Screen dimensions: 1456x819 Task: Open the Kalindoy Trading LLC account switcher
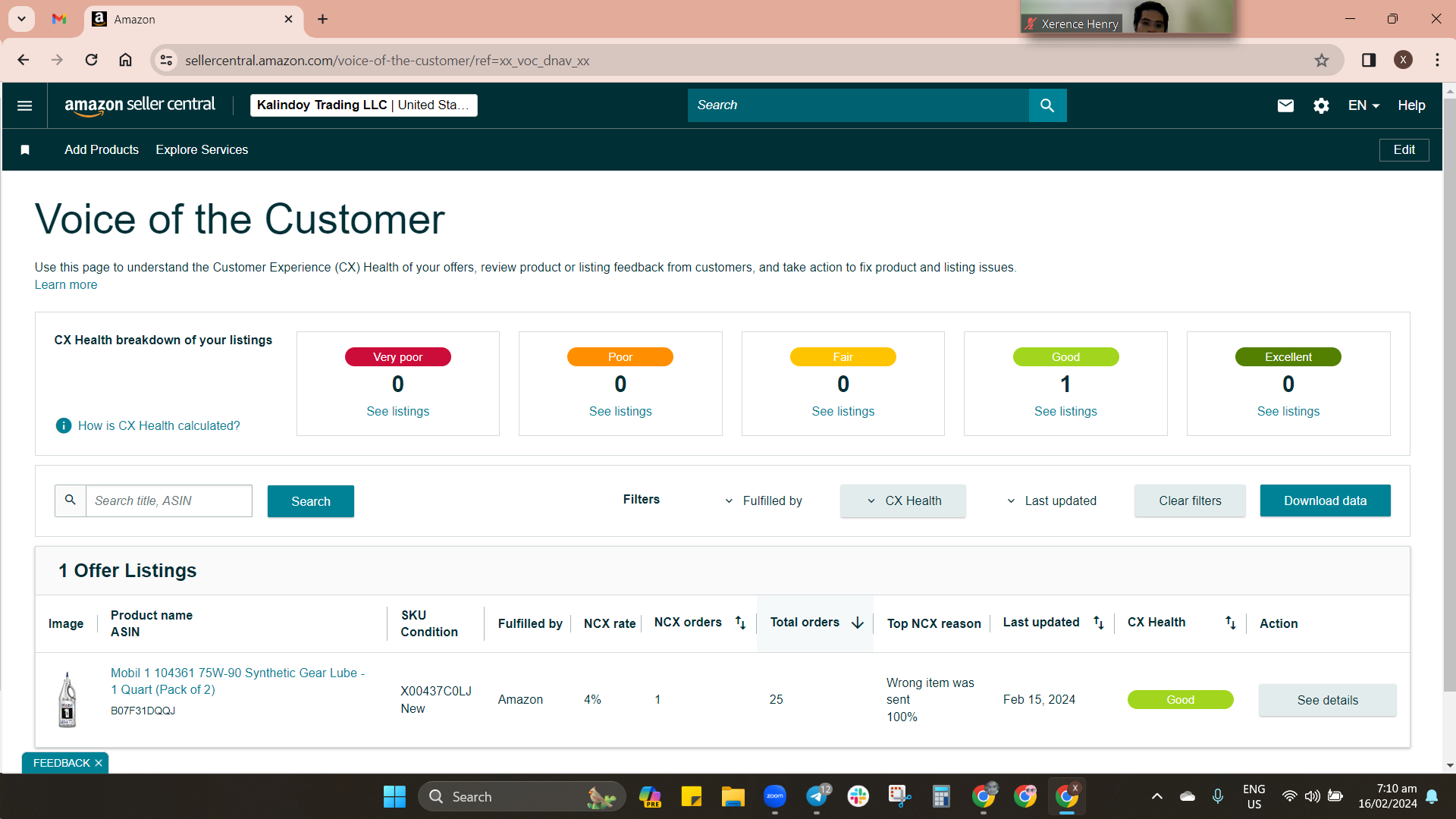click(x=364, y=105)
